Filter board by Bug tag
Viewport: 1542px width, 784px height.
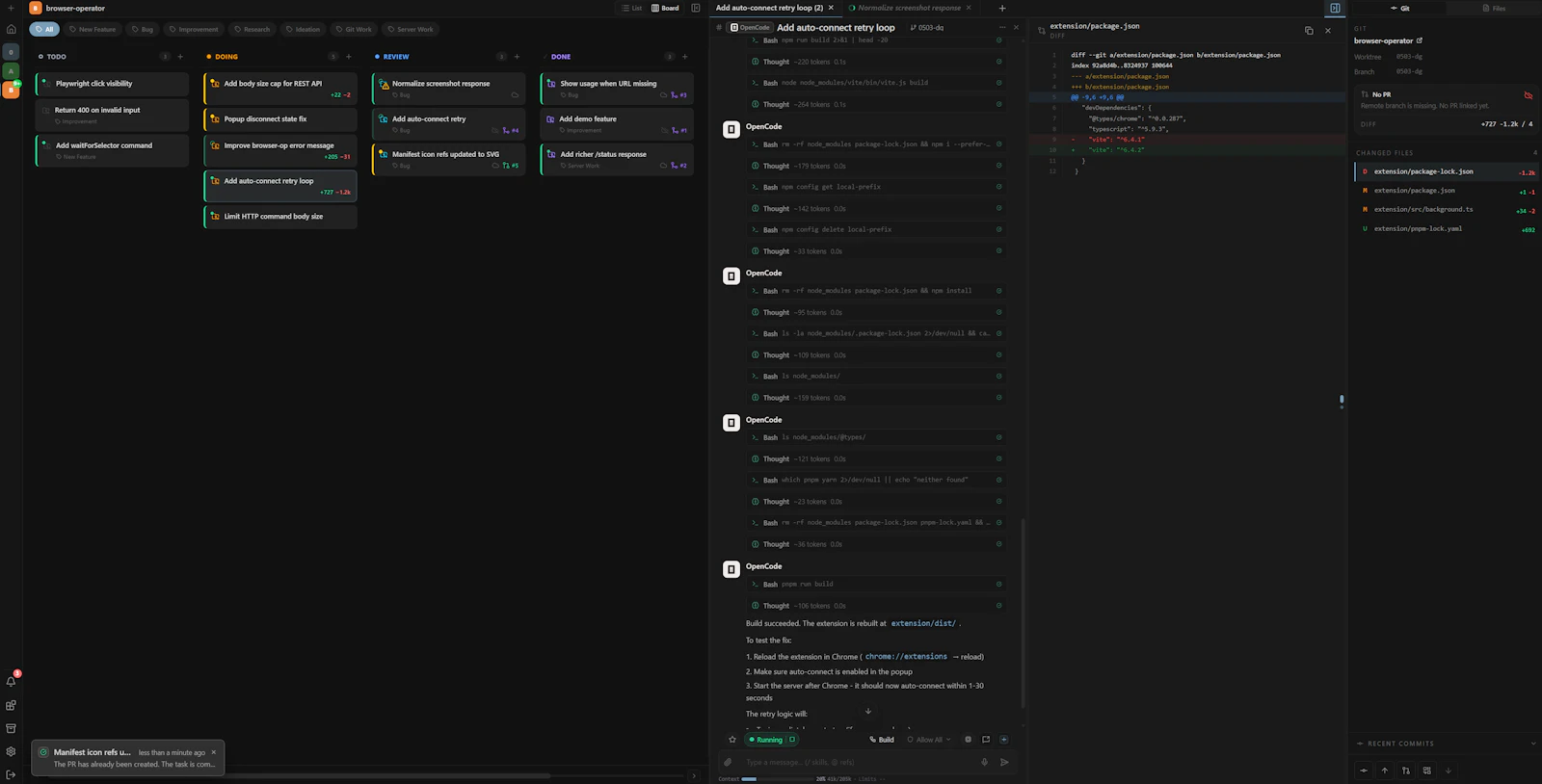coord(143,29)
